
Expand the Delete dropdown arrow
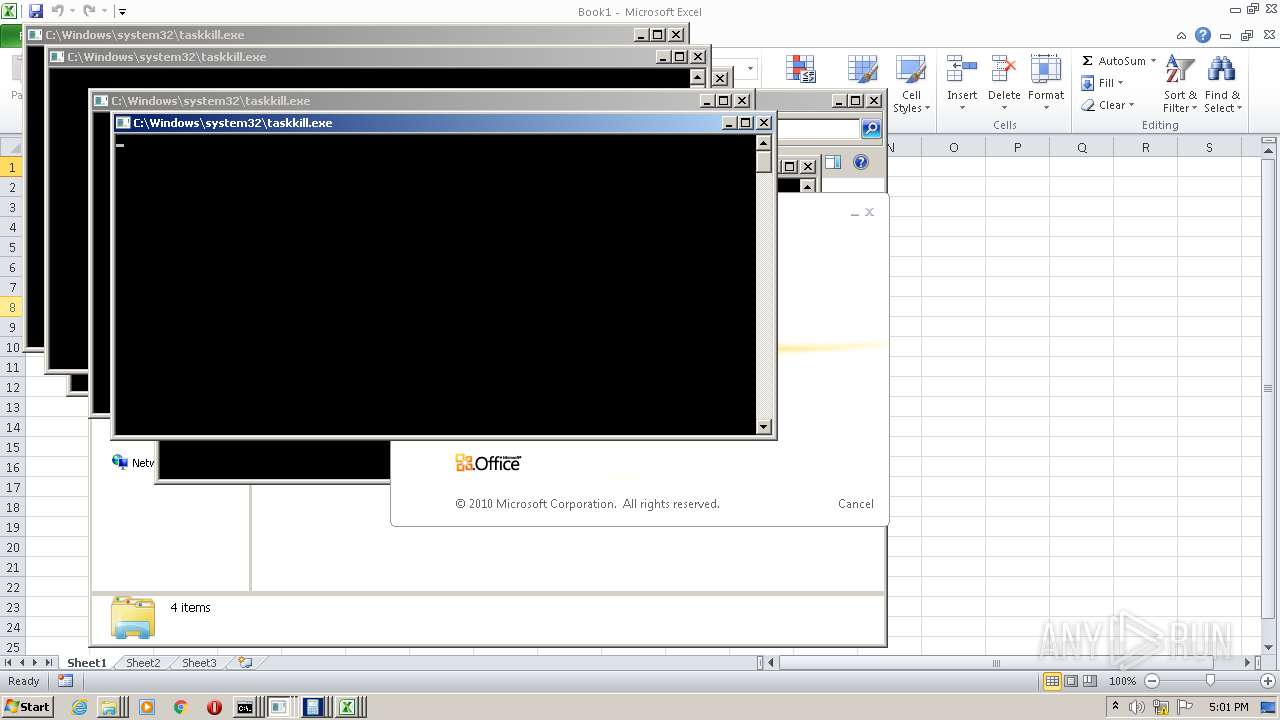1004,108
